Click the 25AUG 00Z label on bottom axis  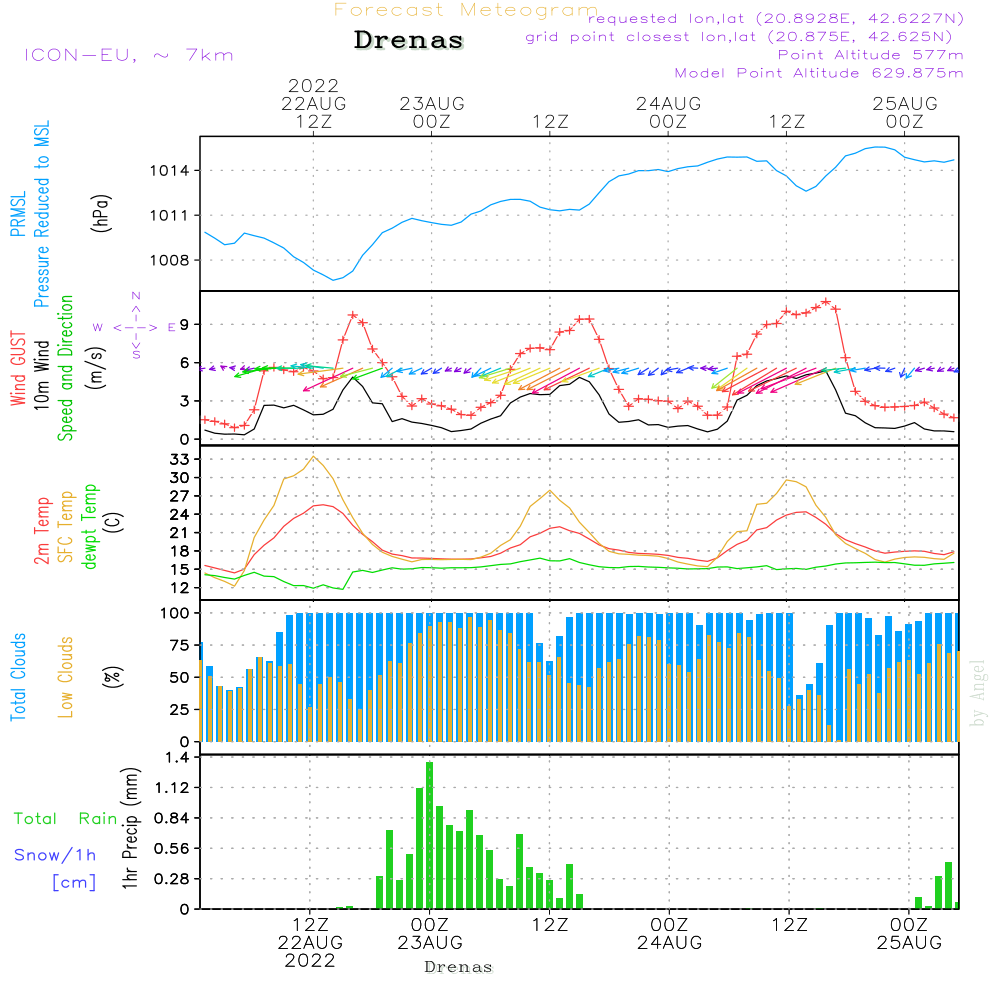point(908,933)
